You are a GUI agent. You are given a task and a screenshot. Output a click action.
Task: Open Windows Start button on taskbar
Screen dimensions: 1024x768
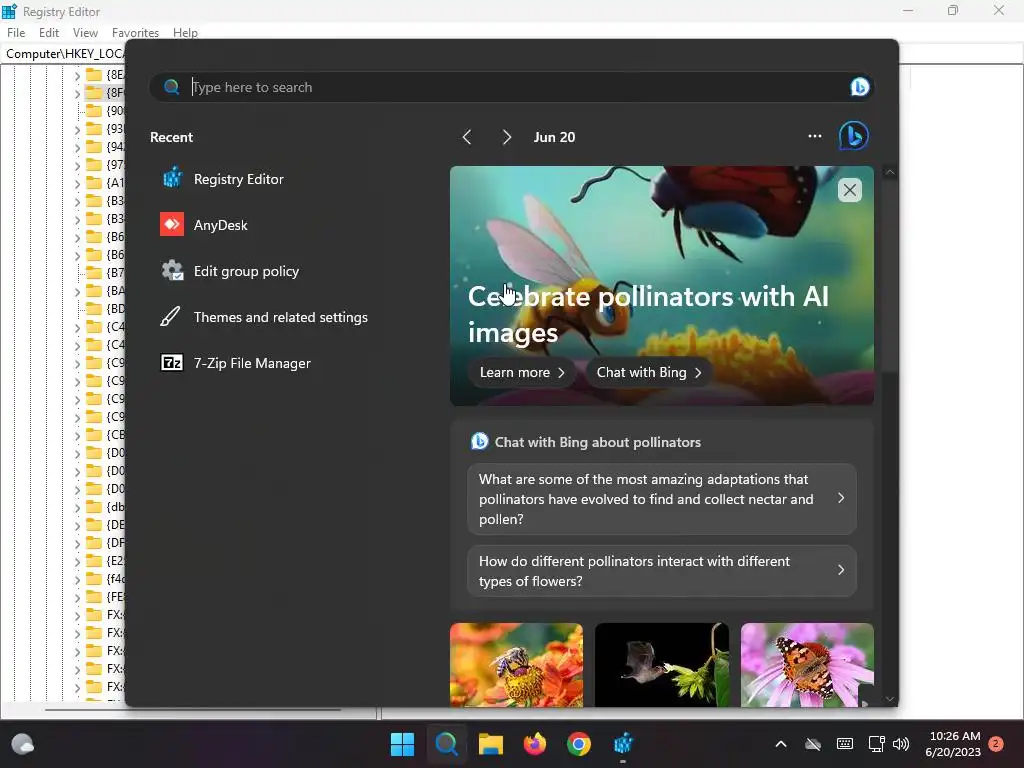point(402,744)
